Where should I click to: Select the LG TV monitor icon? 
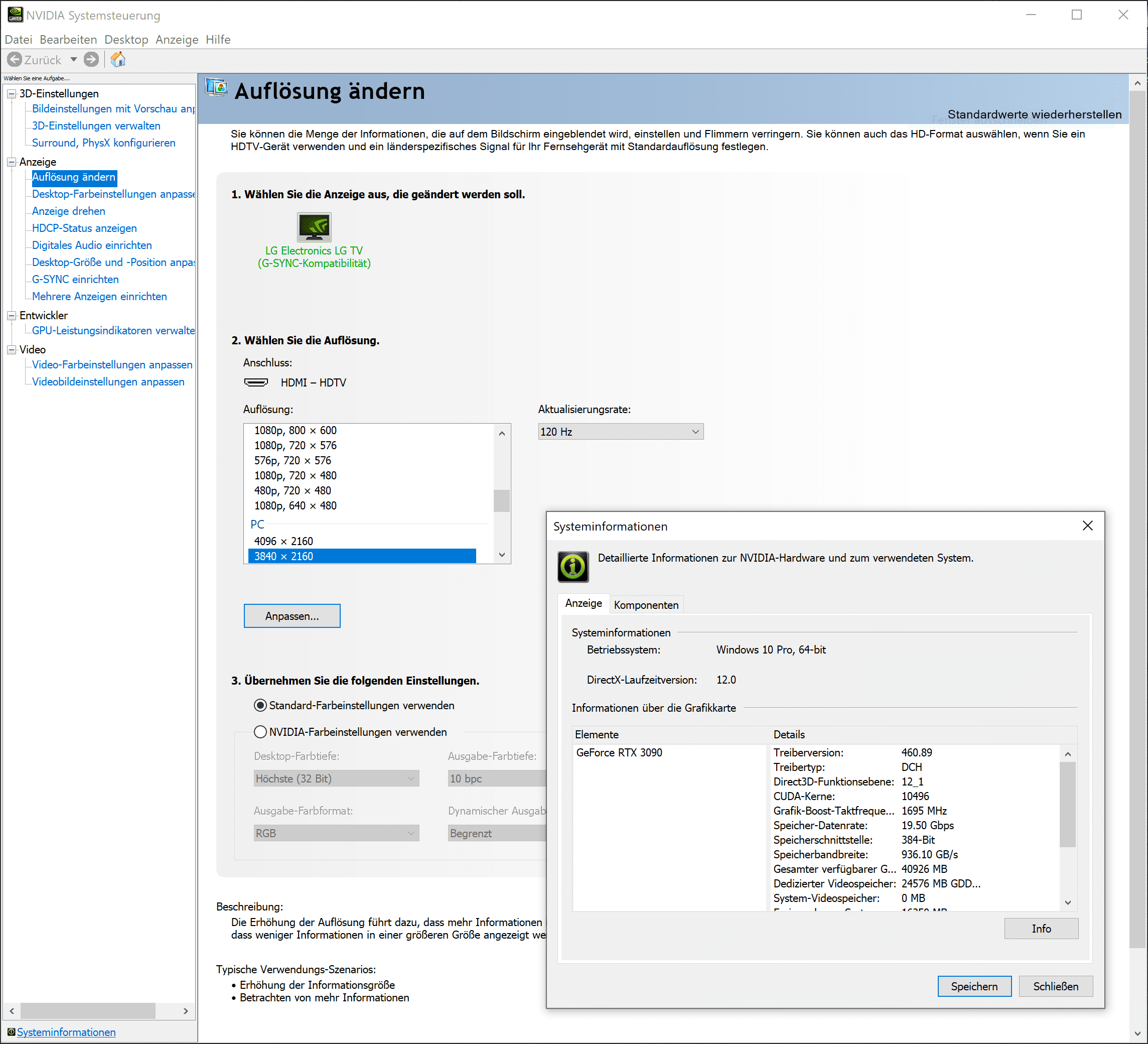pos(314,227)
